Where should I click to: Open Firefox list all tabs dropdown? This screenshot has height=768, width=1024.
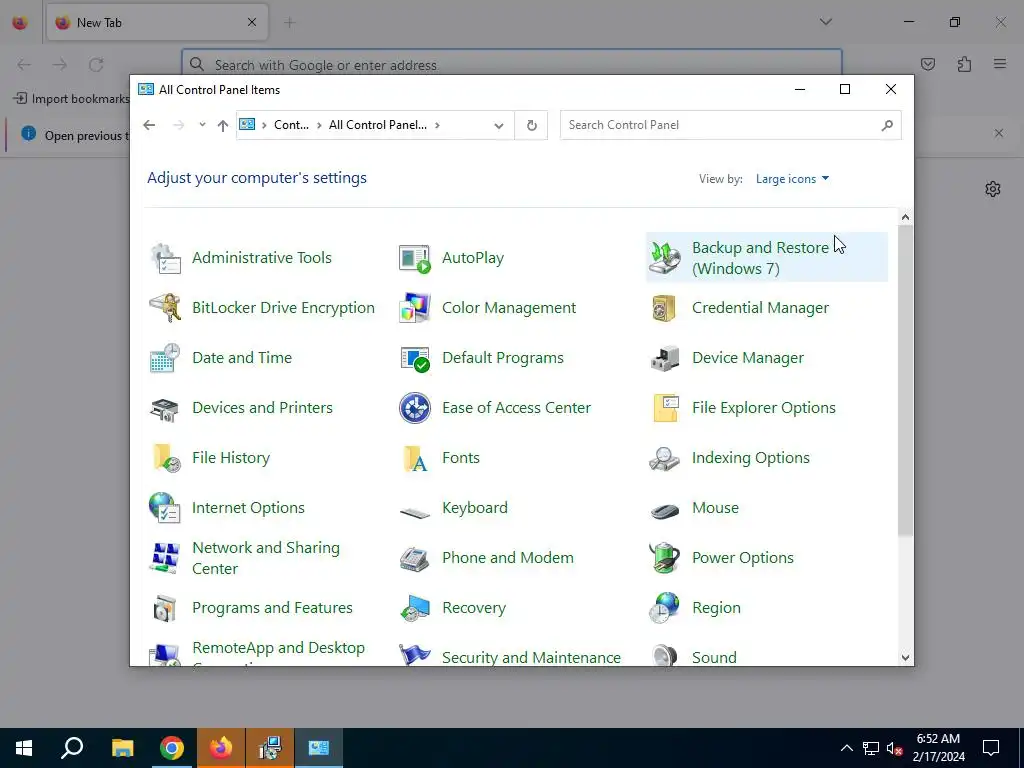825,22
